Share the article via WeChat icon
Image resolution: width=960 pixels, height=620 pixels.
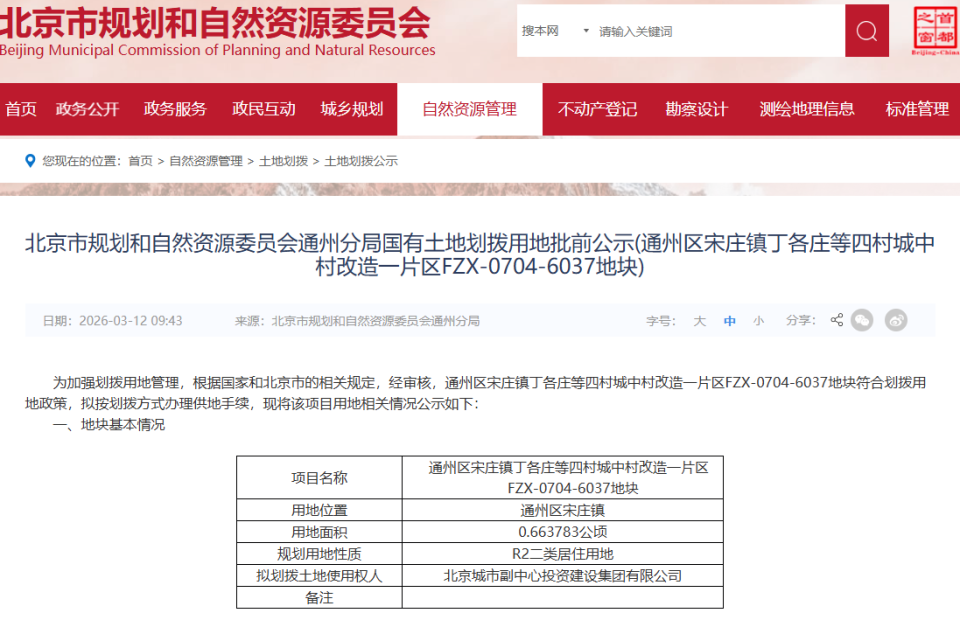(x=862, y=320)
